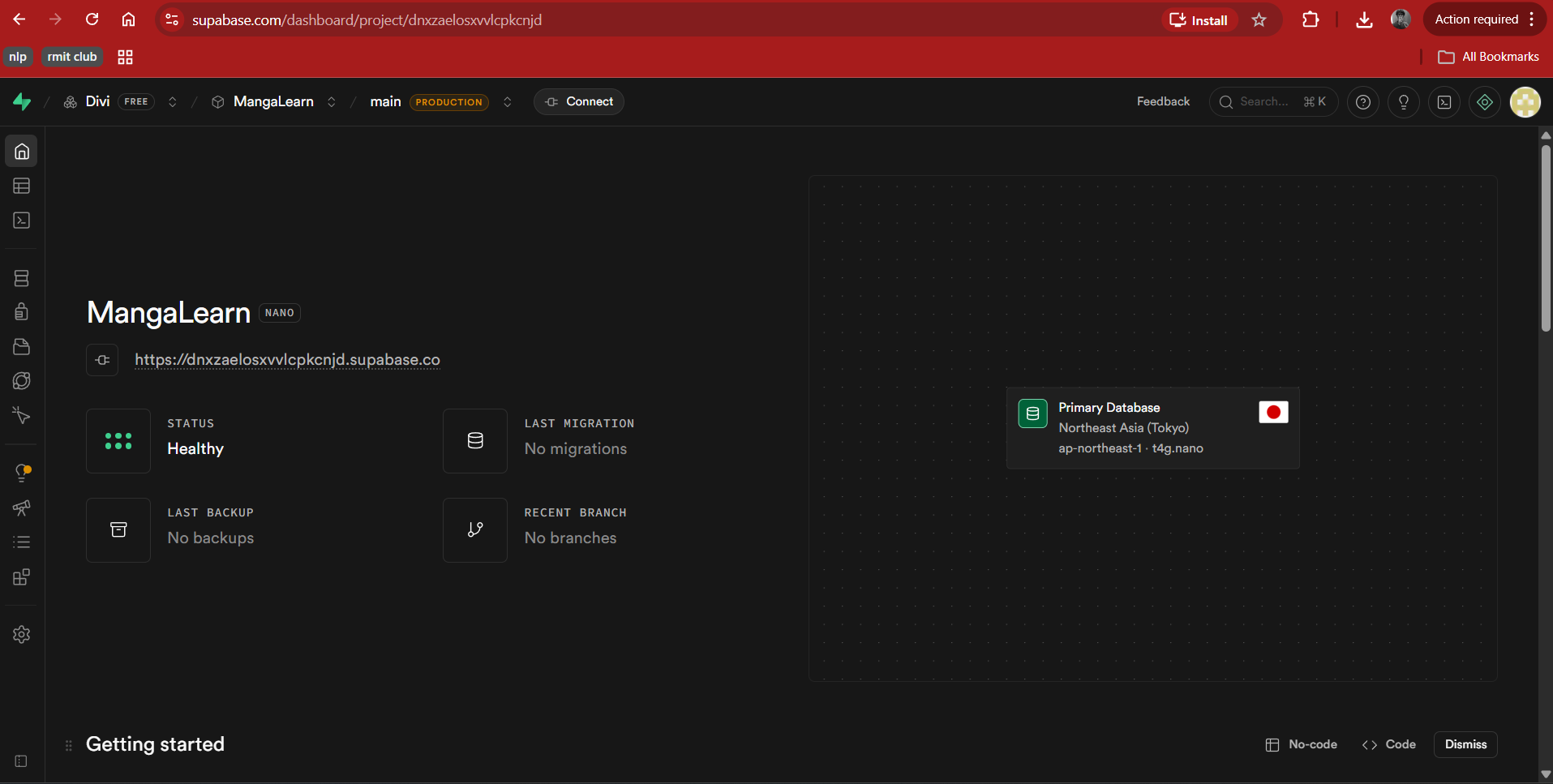Screen dimensions: 1553x784
Task: Expand the main branch switcher
Action: click(508, 101)
